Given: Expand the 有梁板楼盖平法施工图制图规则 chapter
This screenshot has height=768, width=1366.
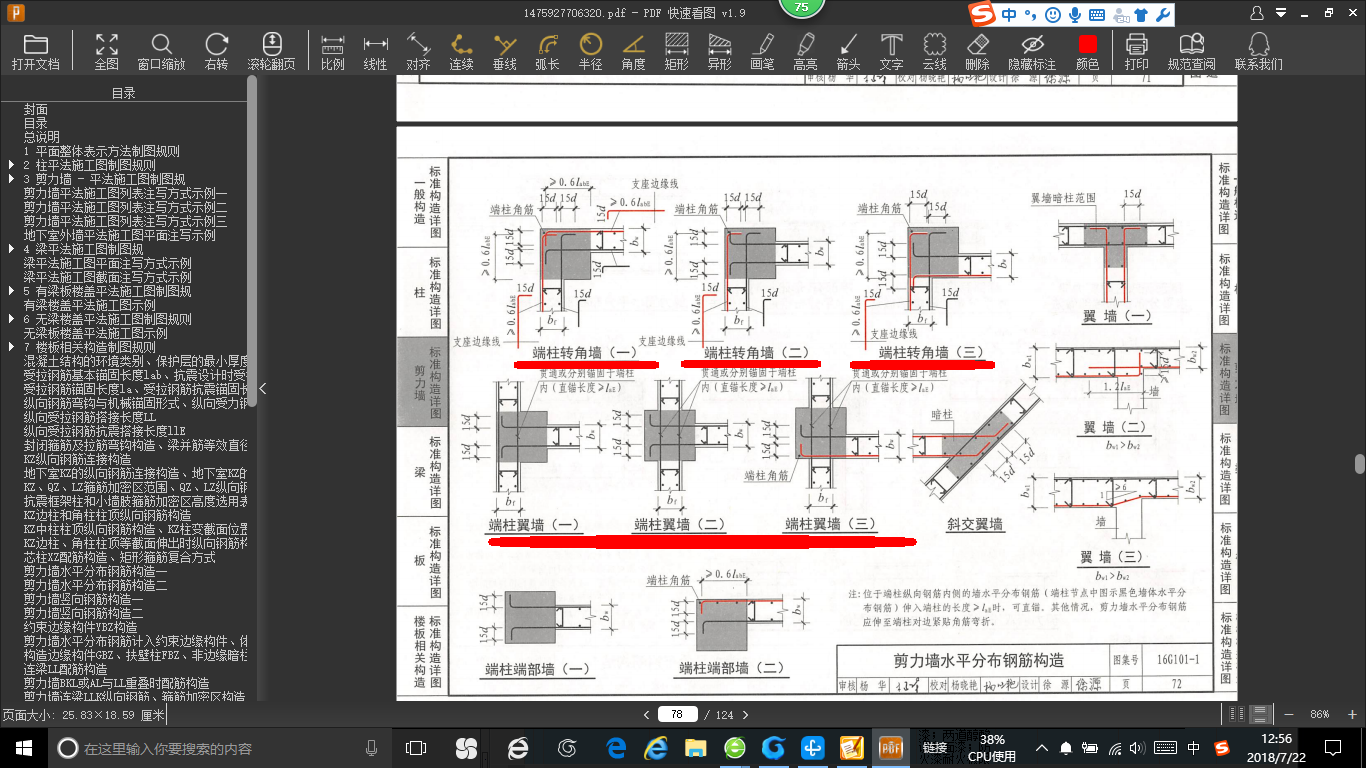Looking at the screenshot, I should (x=11, y=291).
